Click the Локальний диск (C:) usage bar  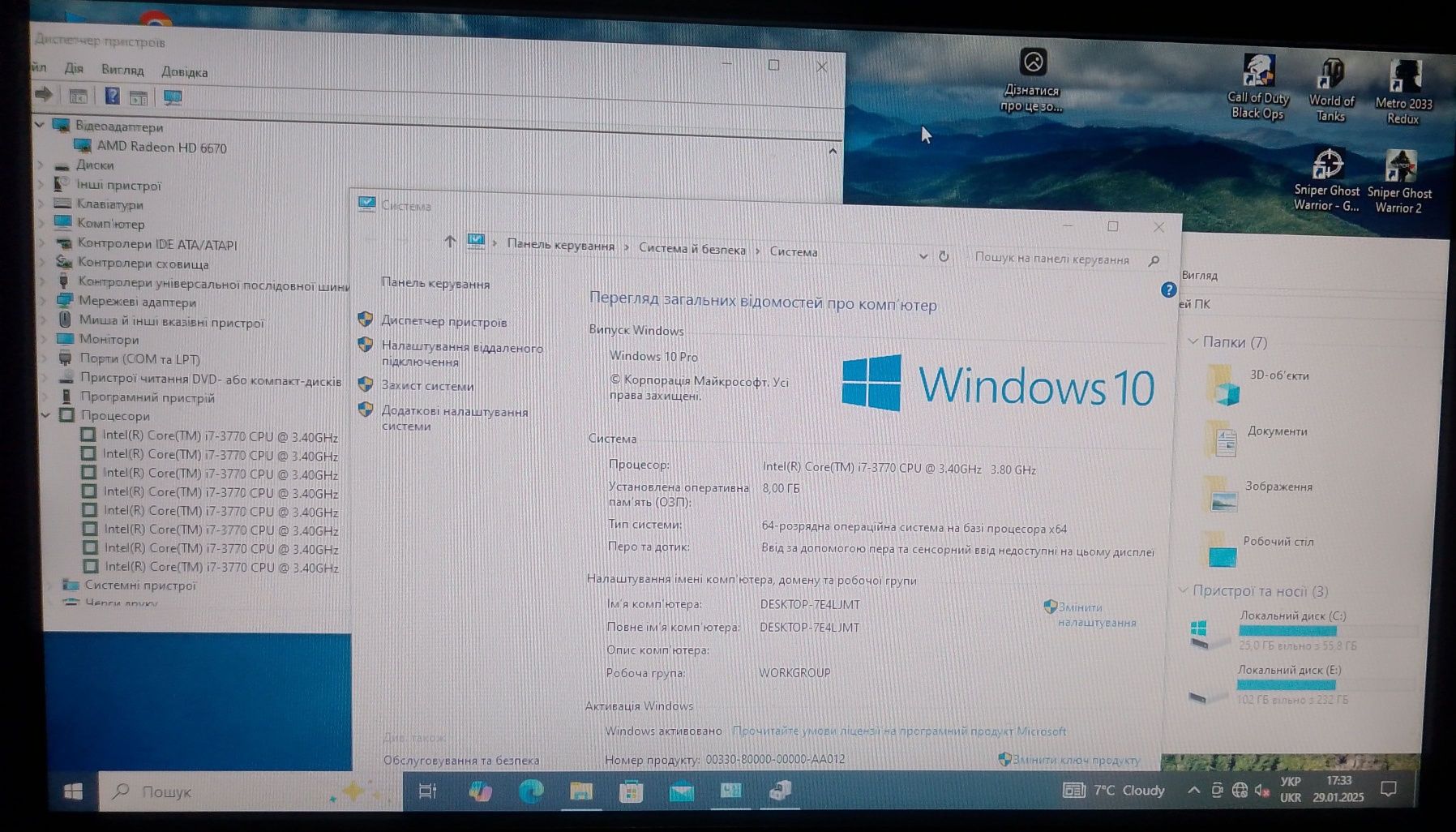tap(1287, 630)
